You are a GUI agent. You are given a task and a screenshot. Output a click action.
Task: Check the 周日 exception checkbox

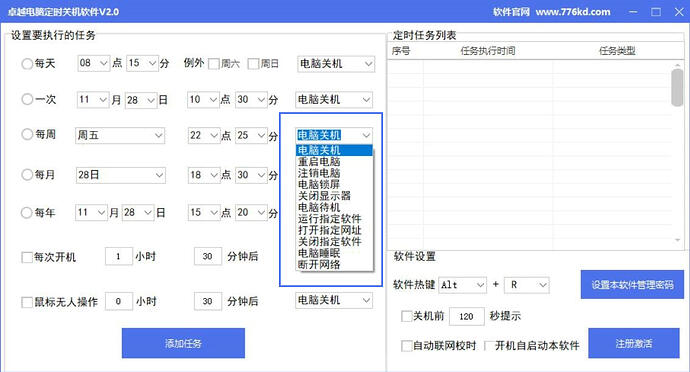pos(253,64)
